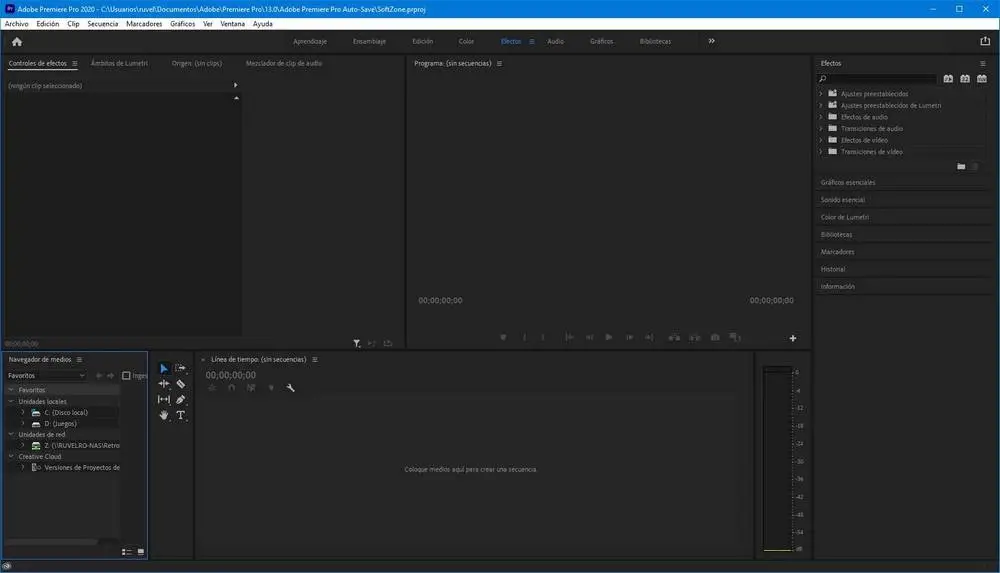
Task: Open the Marcadores menu
Action: [144, 24]
